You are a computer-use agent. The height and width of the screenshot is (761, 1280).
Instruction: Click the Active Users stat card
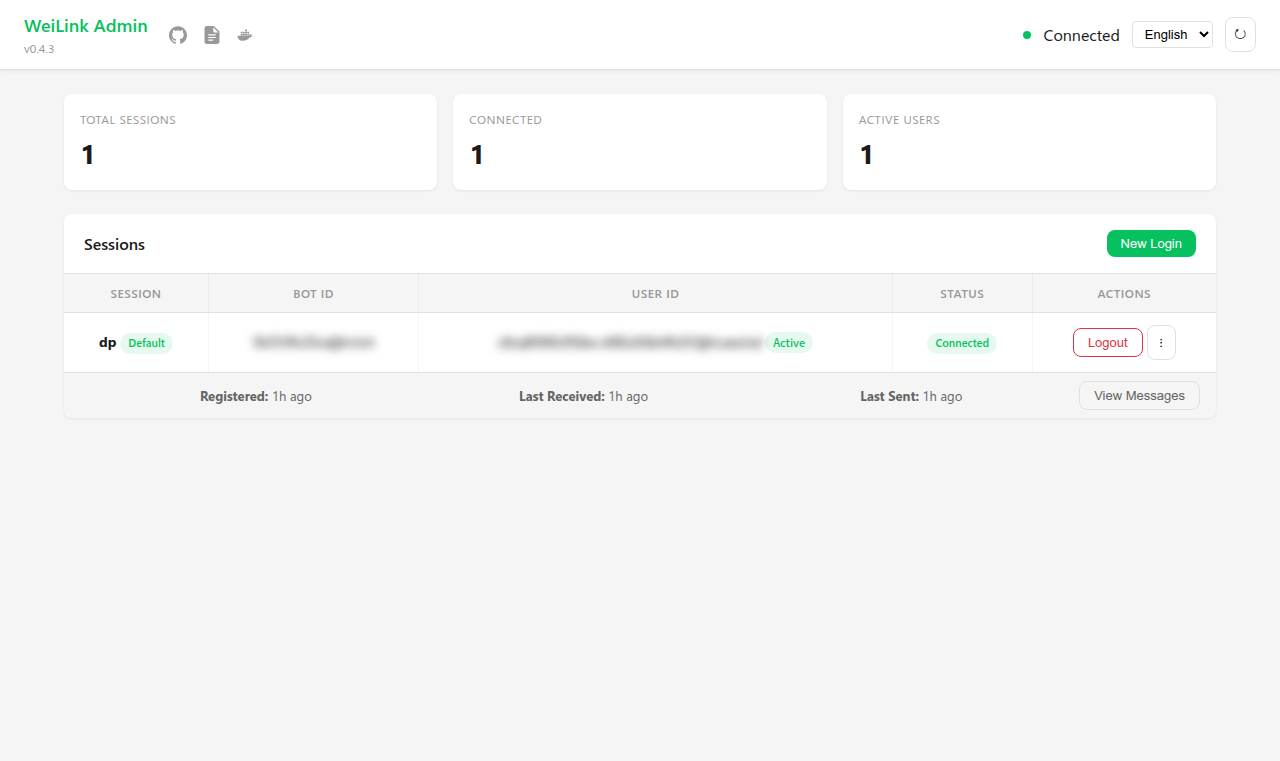pyautogui.click(x=1029, y=142)
